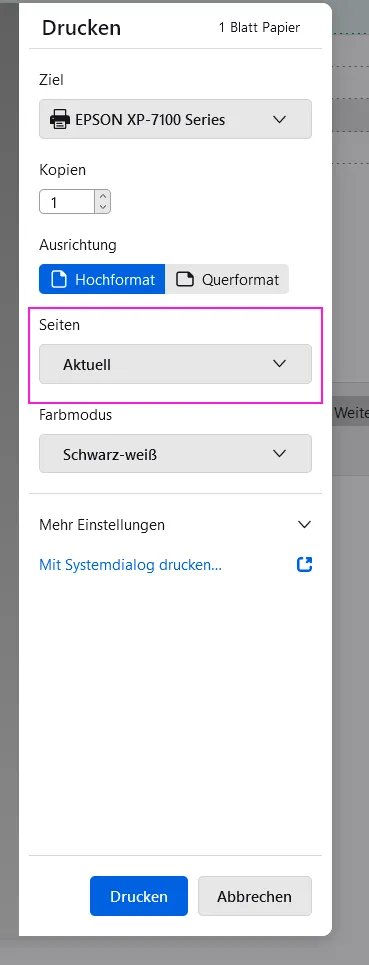This screenshot has height=965, width=369.
Task: Select Hochformat orientation
Action: point(102,279)
